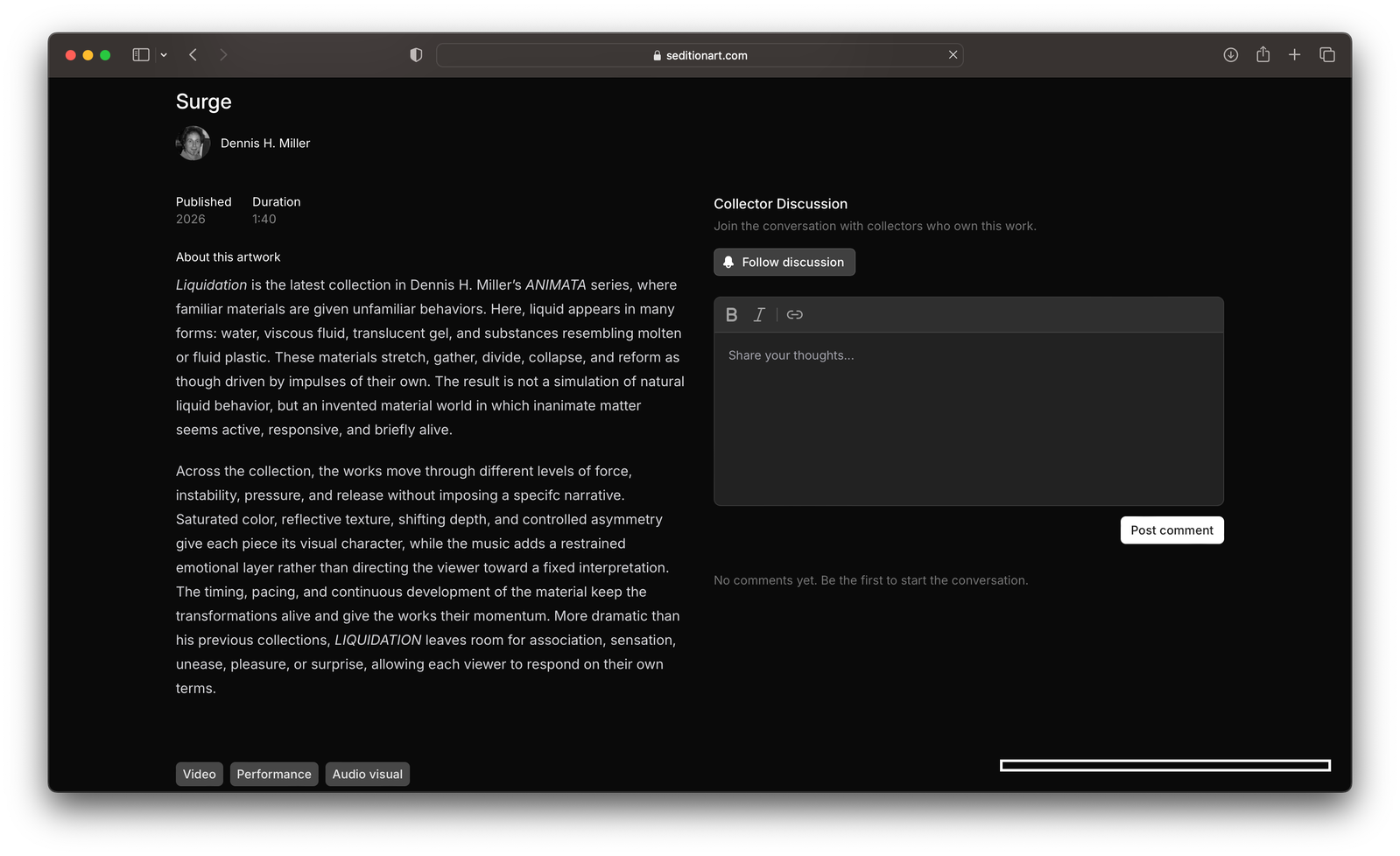Screen dimensions: 1400x856
Task: Open the privacy shield report icon
Action: tap(416, 55)
